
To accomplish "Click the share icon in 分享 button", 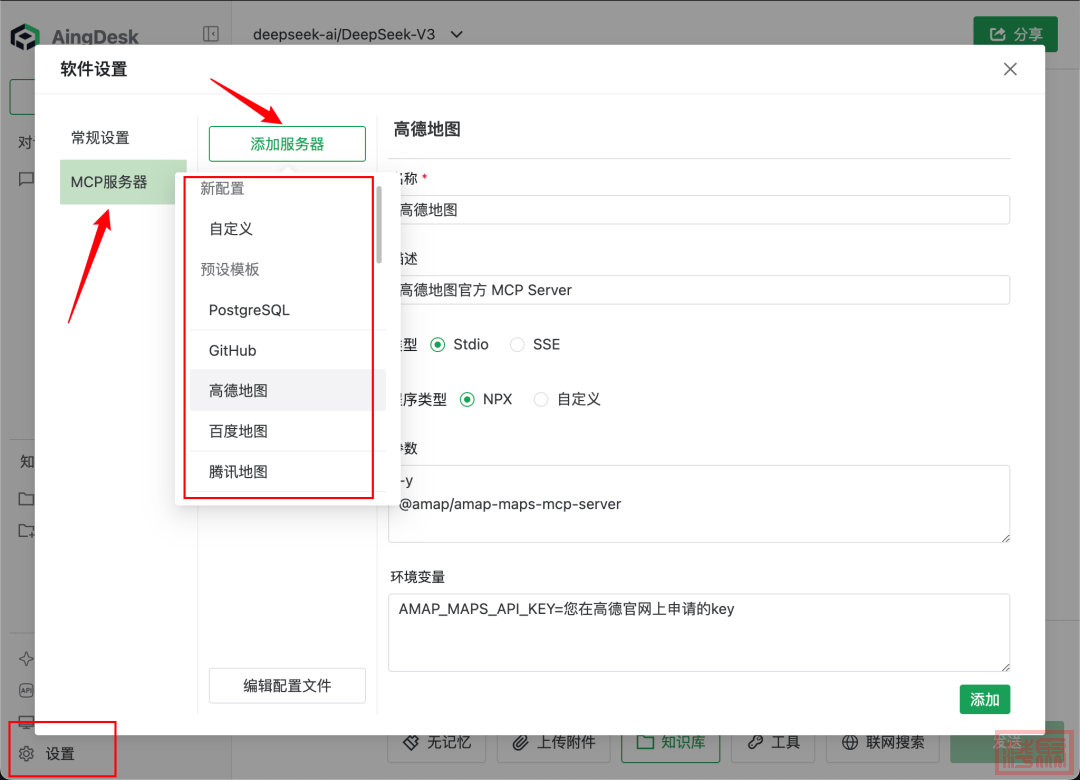I will (997, 34).
